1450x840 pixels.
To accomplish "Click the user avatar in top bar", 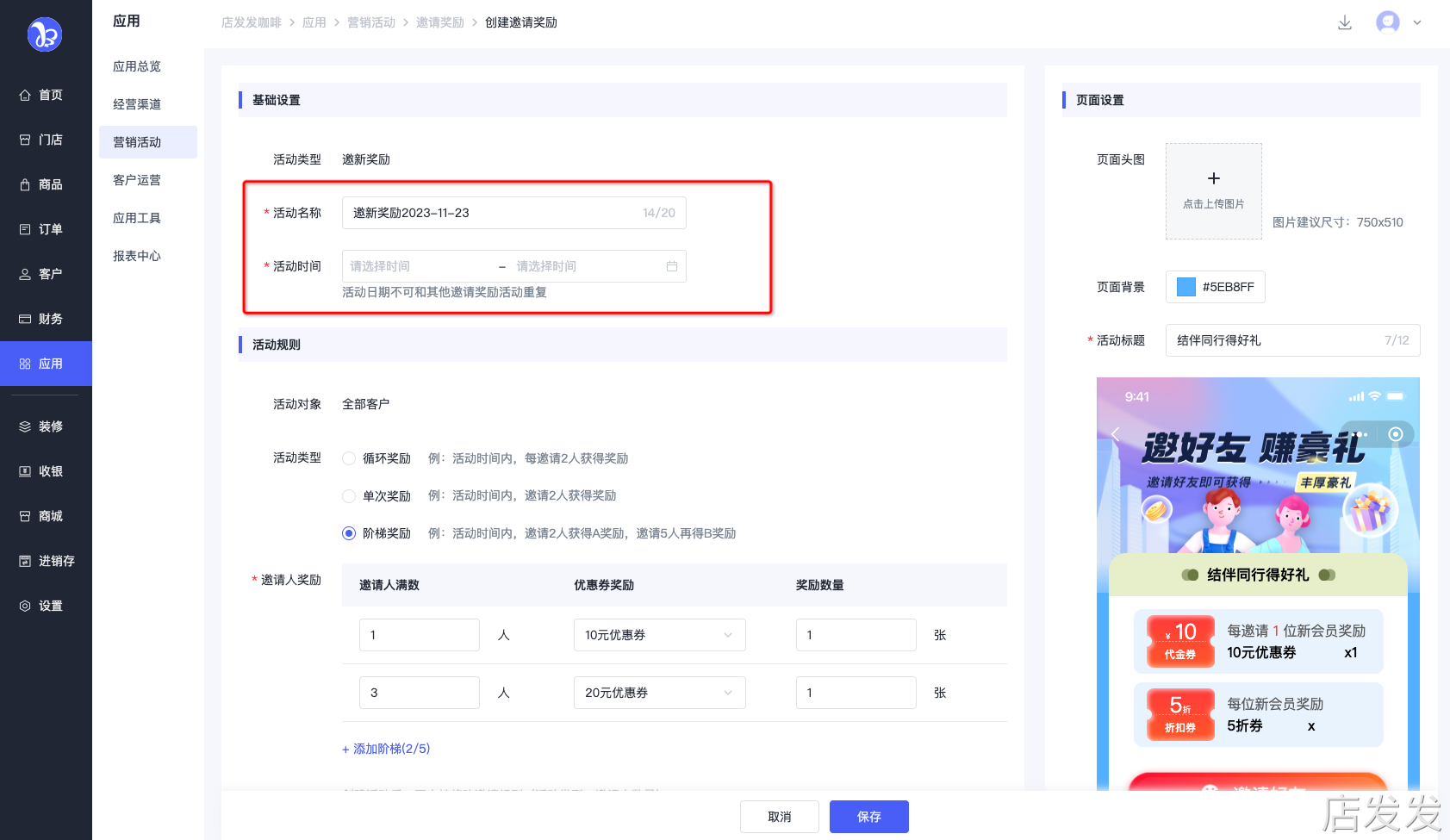I will (1388, 22).
